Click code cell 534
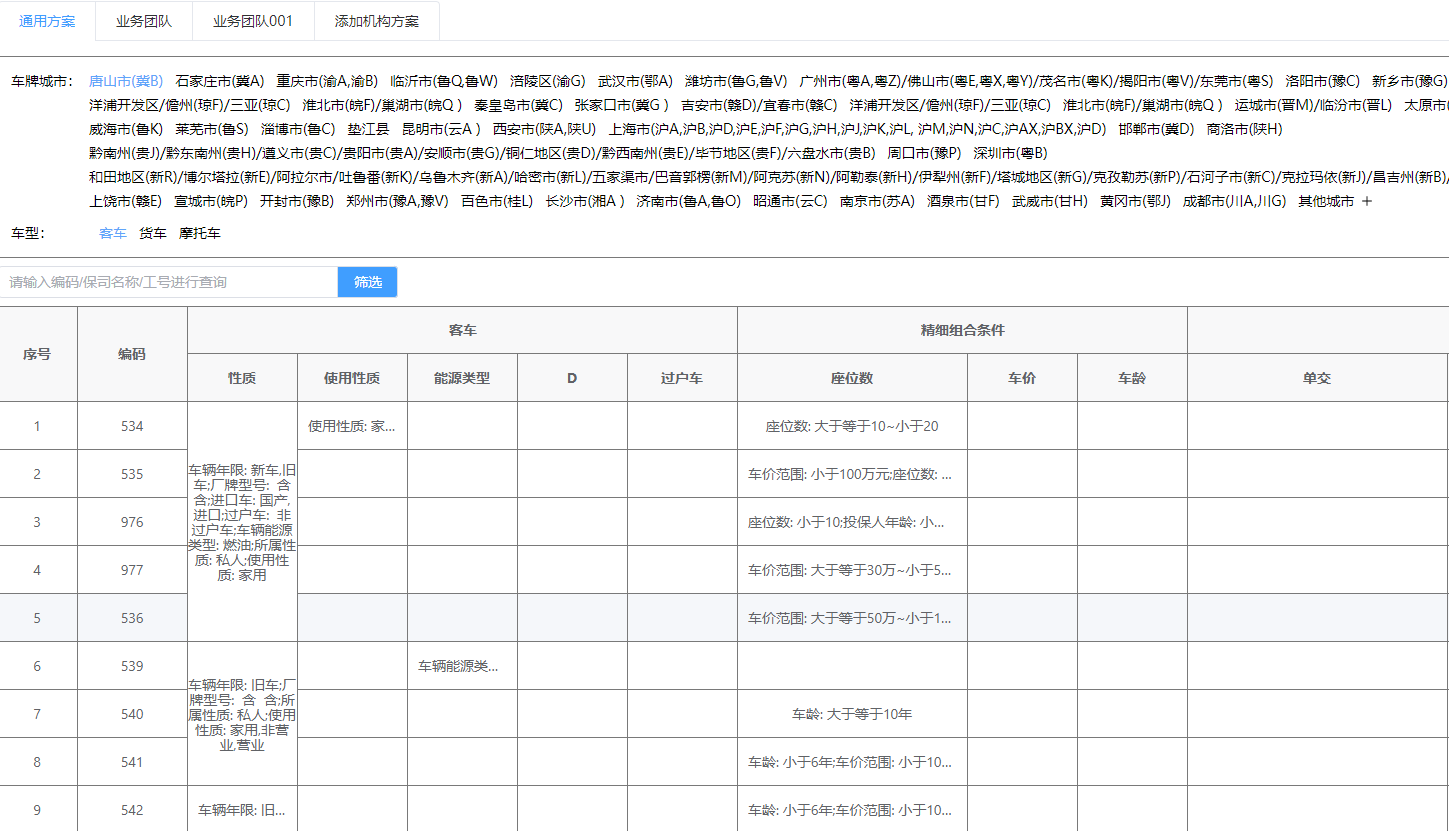1449x831 pixels. click(132, 426)
